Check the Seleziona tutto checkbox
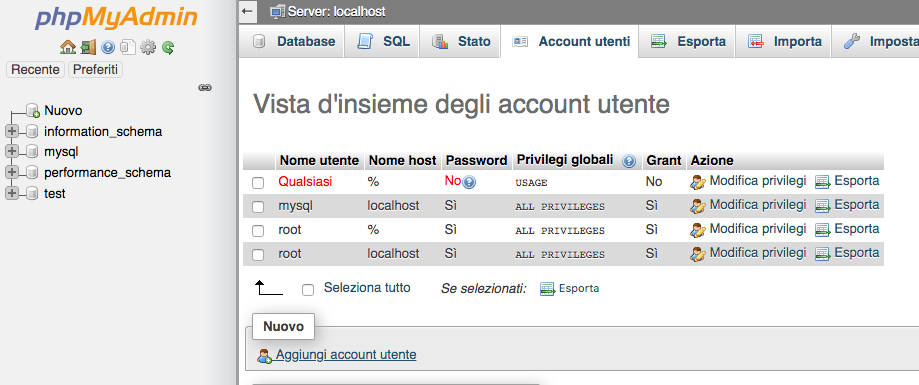 tap(308, 289)
